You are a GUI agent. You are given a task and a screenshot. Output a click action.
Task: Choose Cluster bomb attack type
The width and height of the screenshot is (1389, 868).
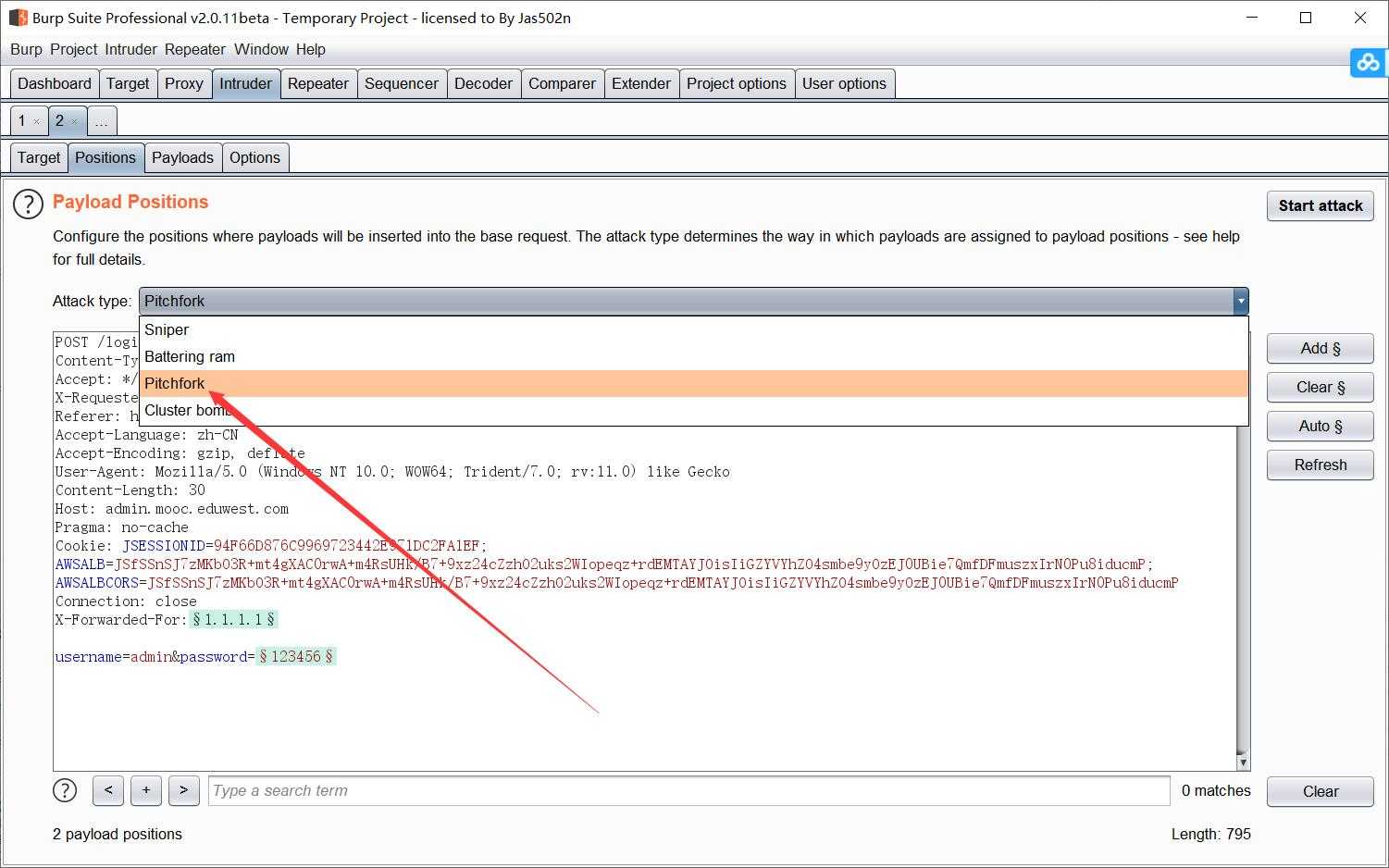(x=693, y=411)
